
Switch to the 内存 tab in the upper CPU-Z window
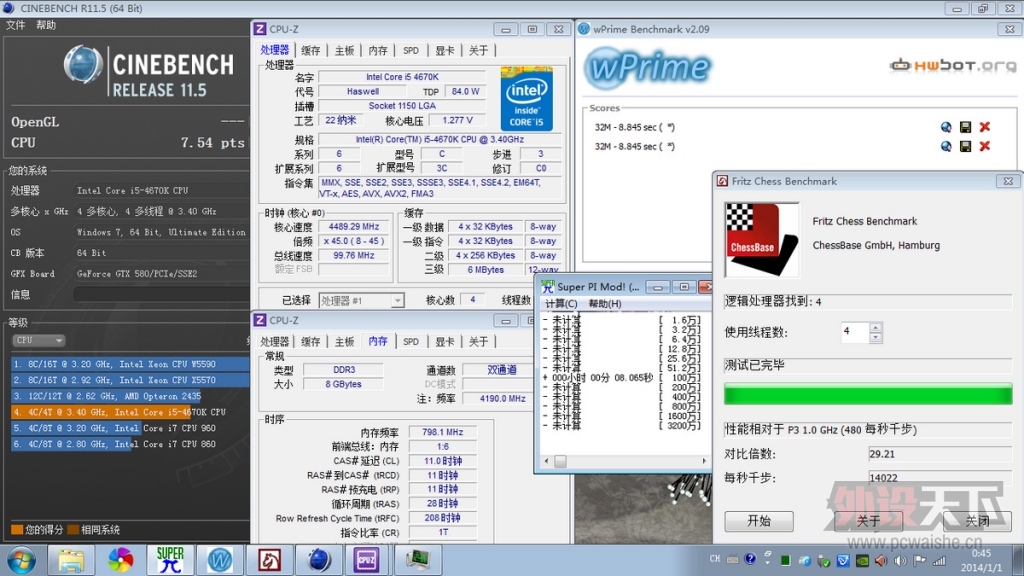[378, 50]
